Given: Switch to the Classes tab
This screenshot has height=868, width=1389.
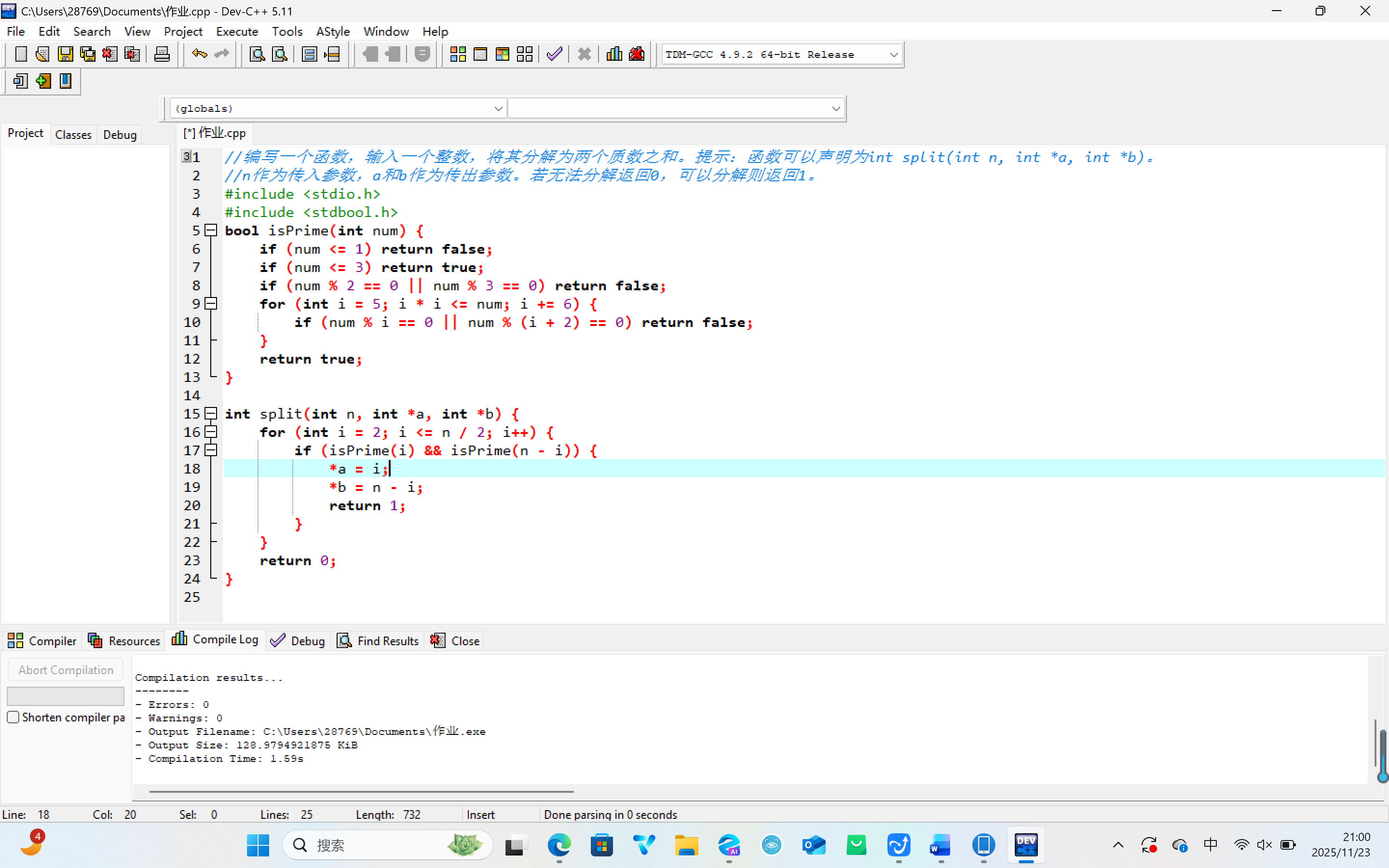Looking at the screenshot, I should [x=73, y=135].
